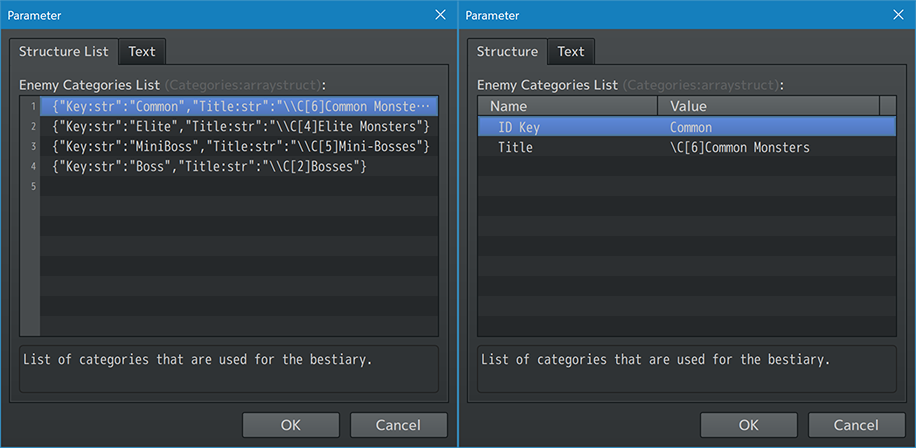Screen dimensions: 916x448
Task: Pick the MiniBoss list entry
Action: (240, 146)
